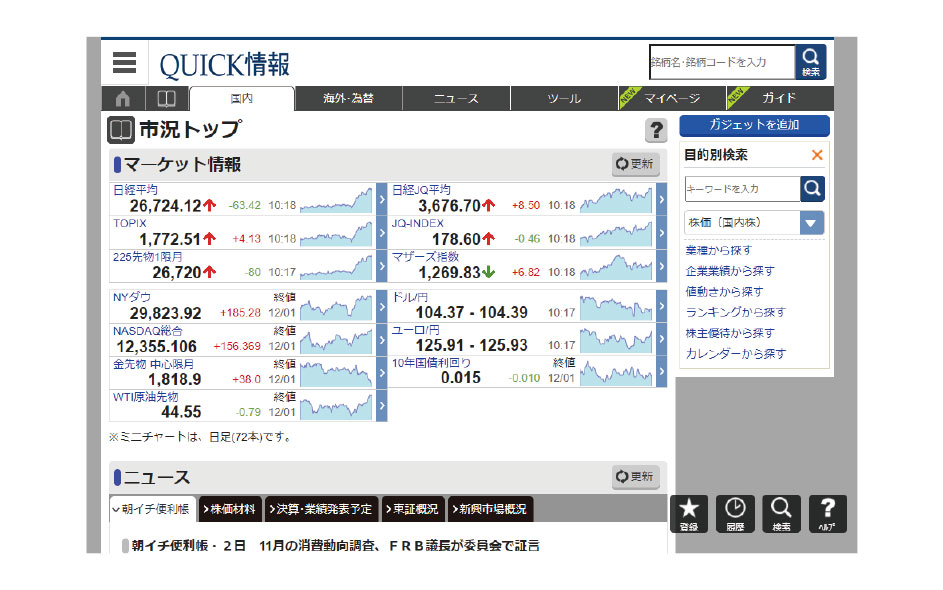Screen dimensions: 943x590
Task: Click the ? help icon near 市況トップ
Action: pyautogui.click(x=656, y=128)
